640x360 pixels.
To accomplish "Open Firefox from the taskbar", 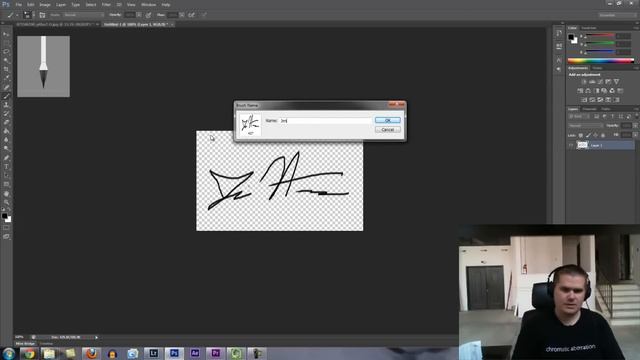I will [91, 353].
